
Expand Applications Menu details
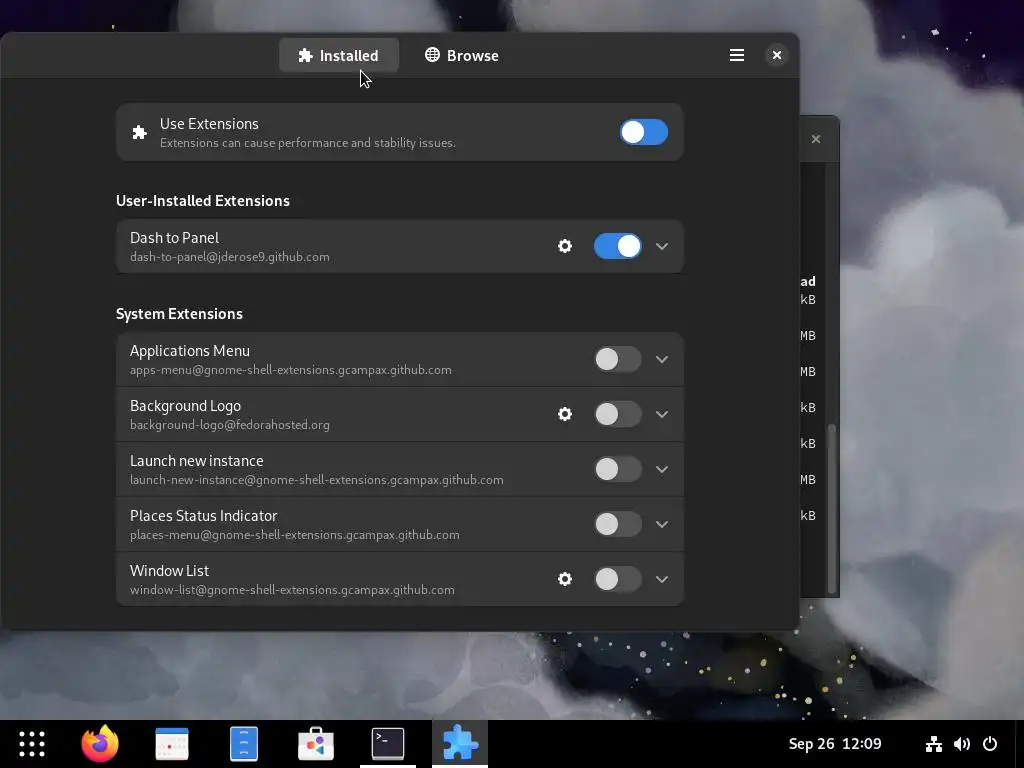point(662,359)
